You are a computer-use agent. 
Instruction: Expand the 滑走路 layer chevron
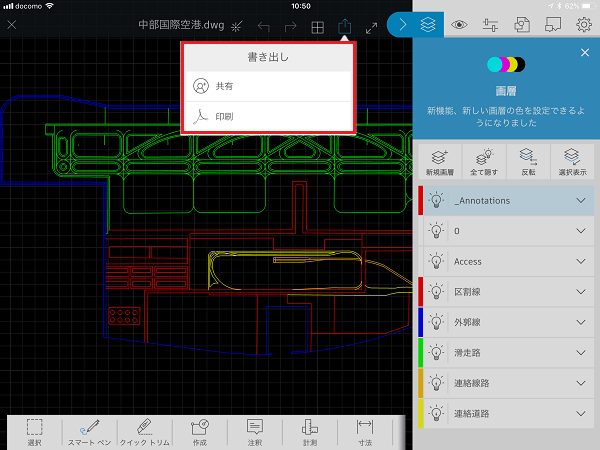[x=581, y=353]
